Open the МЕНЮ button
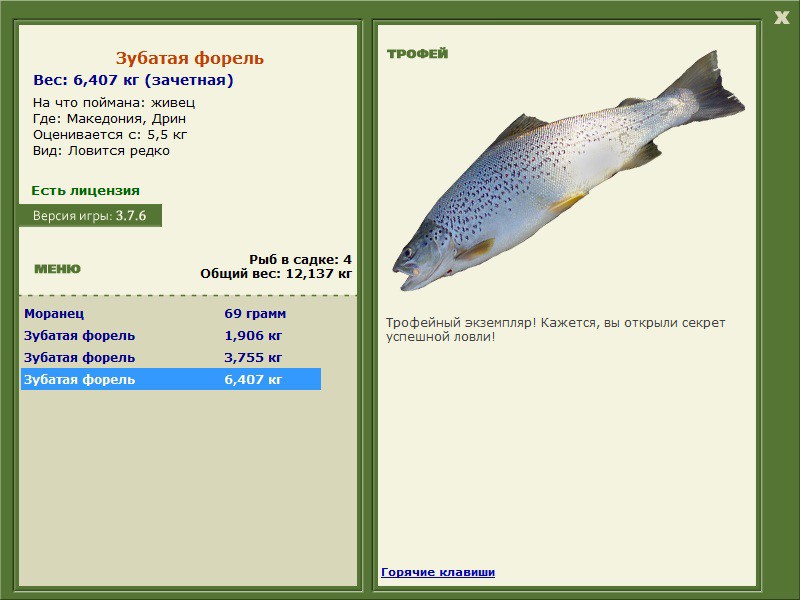Viewport: 800px width, 600px height. tap(57, 269)
